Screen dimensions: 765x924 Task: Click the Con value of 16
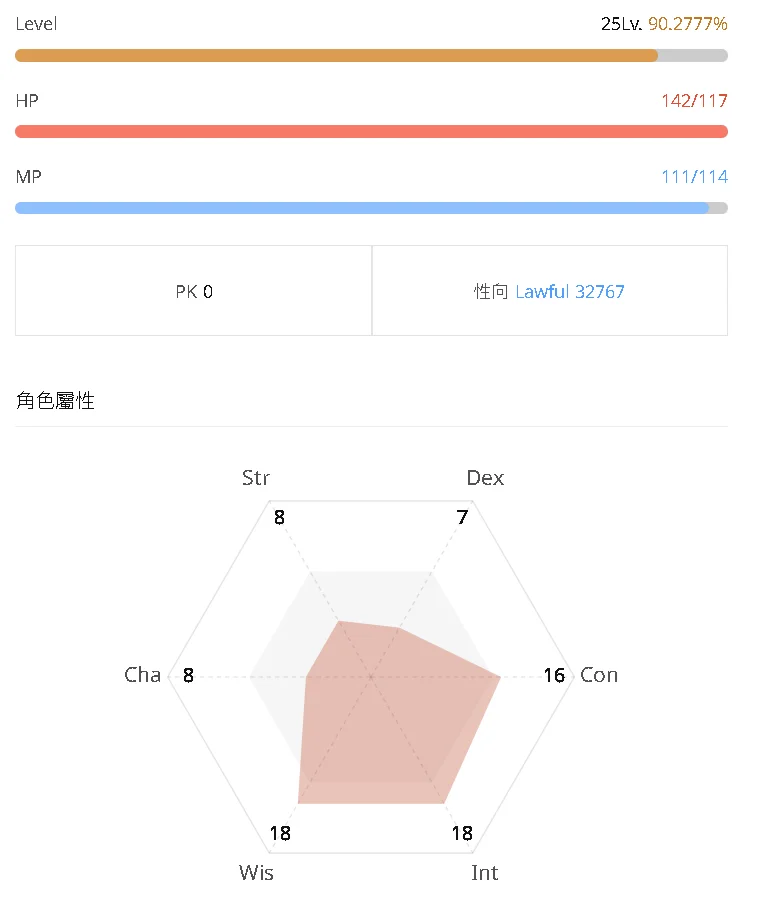554,675
